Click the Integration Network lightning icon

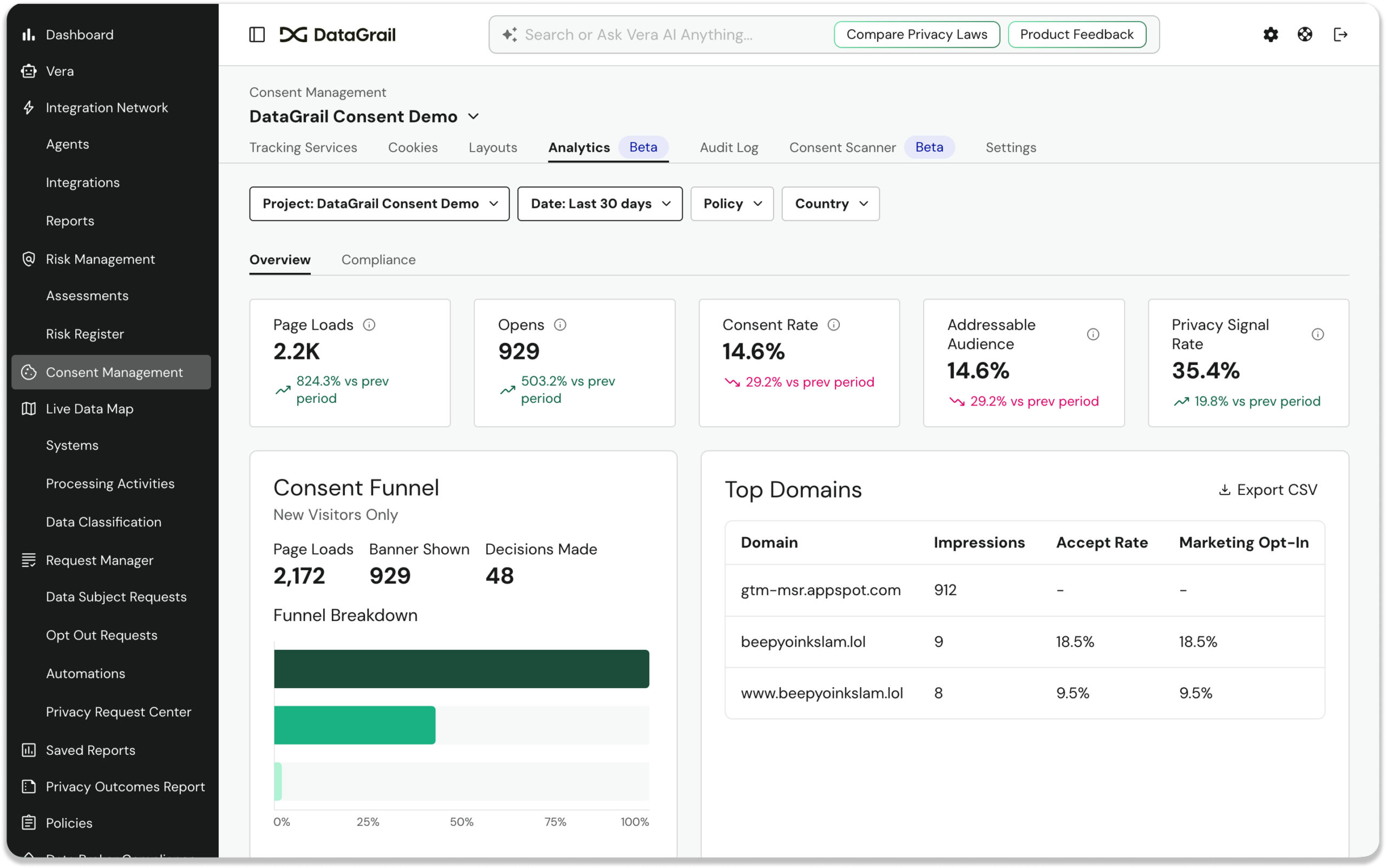coord(28,107)
